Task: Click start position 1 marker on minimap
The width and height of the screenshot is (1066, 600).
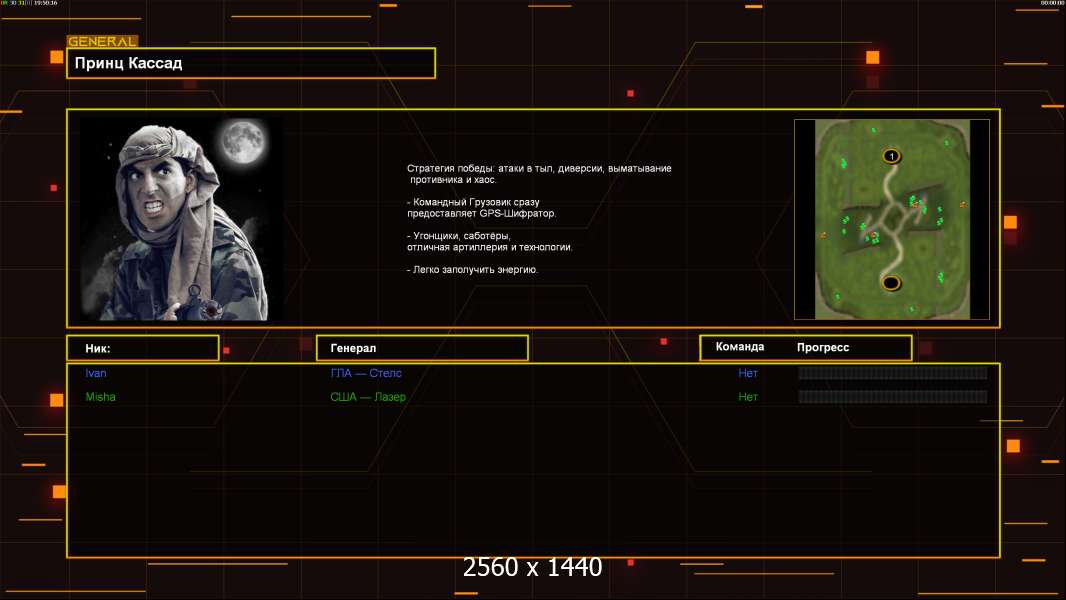Action: (891, 156)
